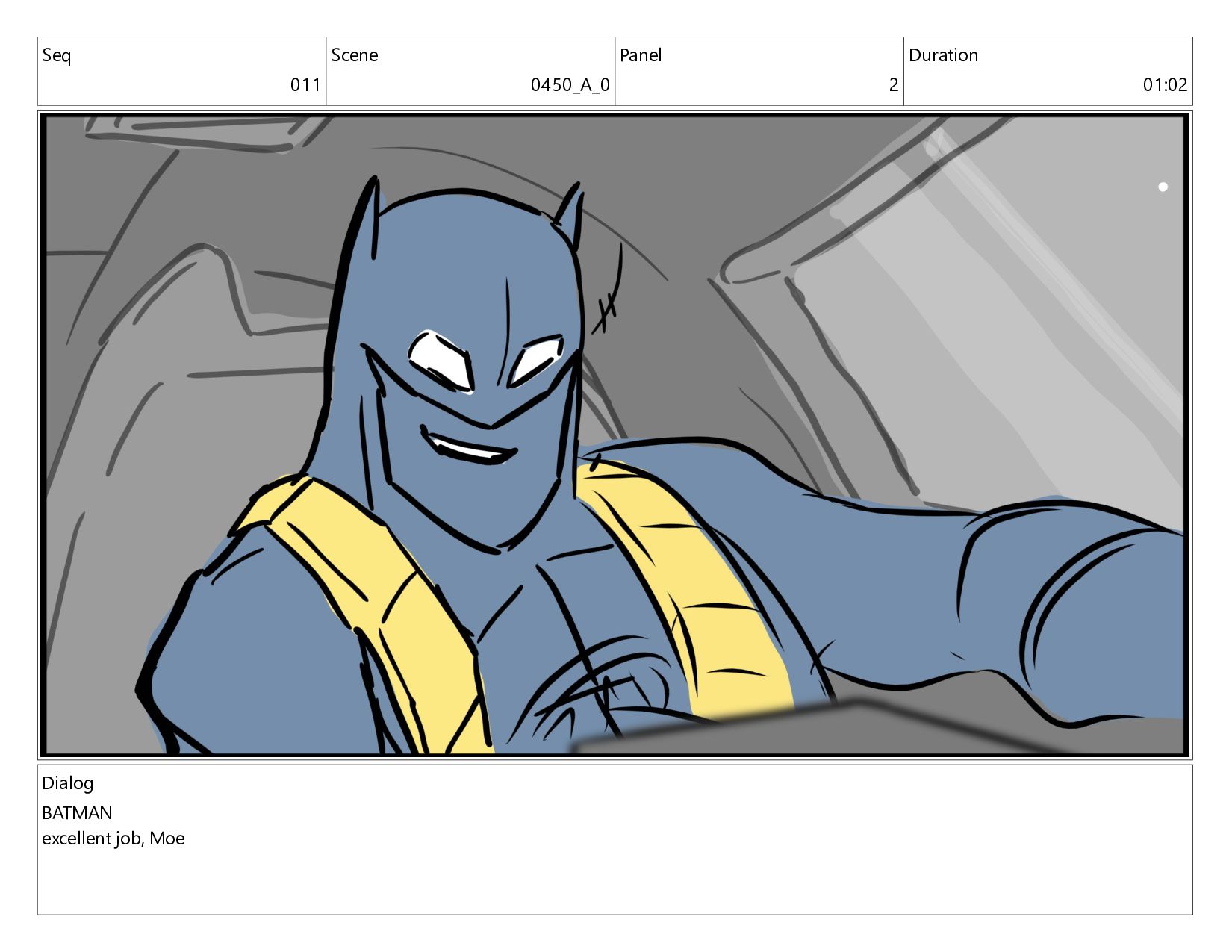This screenshot has width=1232, height=952.
Task: Select scene value 0450_A_0
Action: click(570, 85)
